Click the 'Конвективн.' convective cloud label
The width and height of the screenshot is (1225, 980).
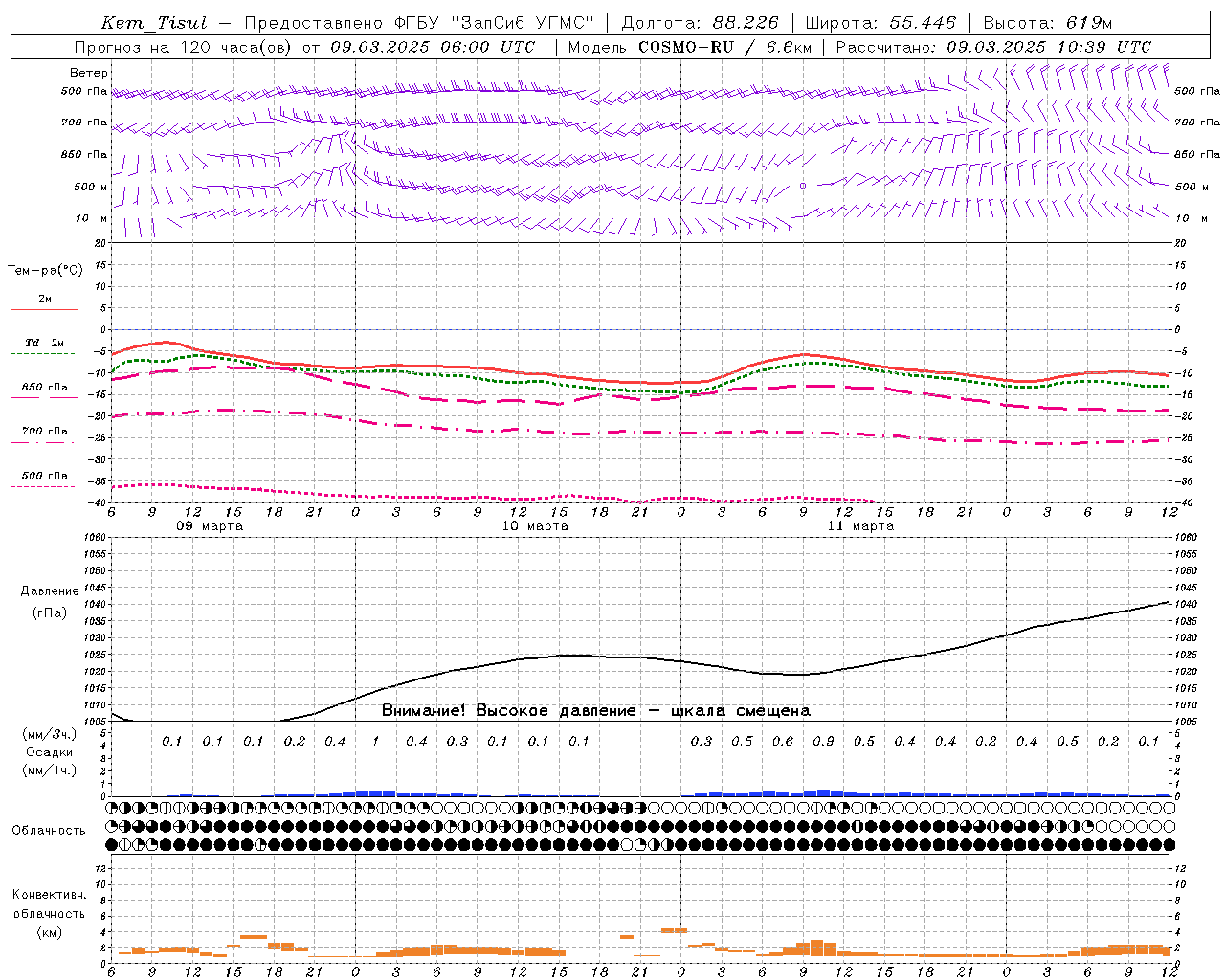click(x=50, y=895)
